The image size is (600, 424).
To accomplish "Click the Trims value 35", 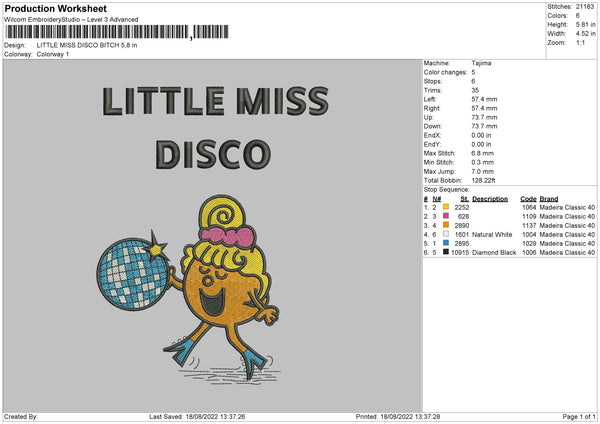I will 475,90.
